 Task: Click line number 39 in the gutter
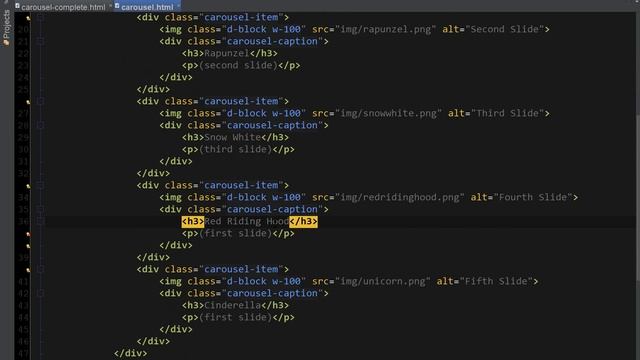[x=23, y=258]
